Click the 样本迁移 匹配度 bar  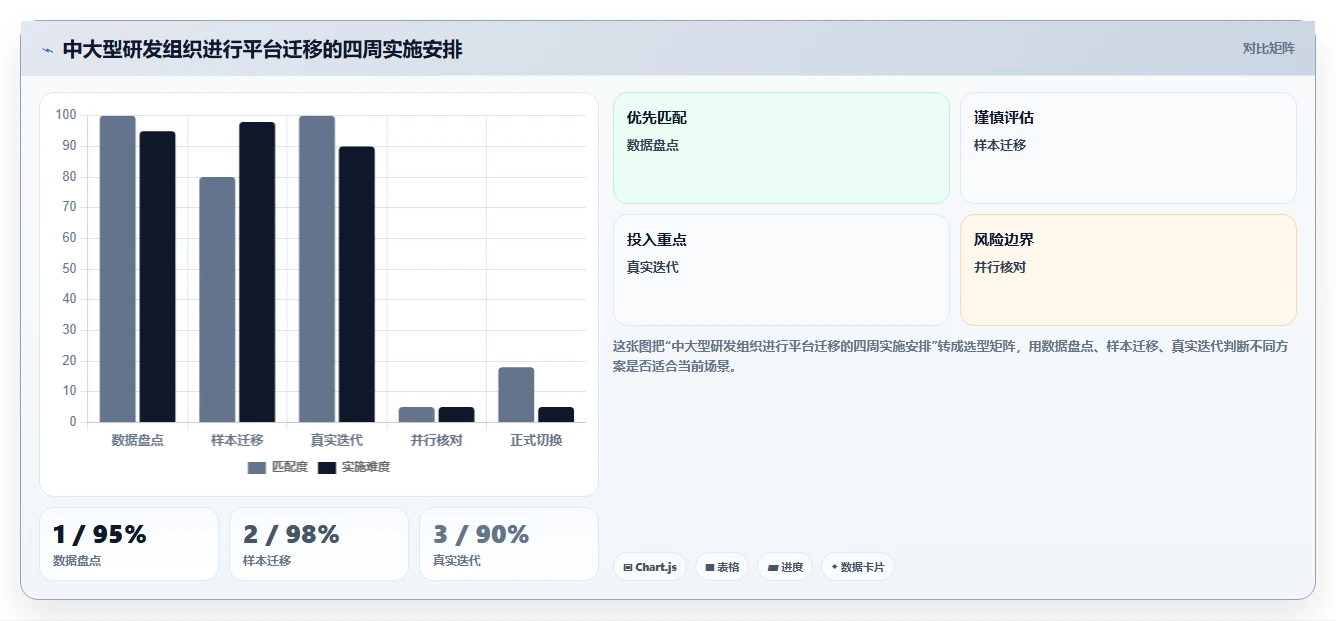217,300
